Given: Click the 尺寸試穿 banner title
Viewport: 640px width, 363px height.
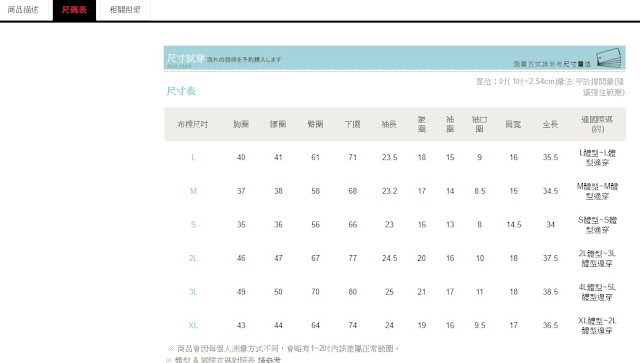Looking at the screenshot, I should [186, 58].
